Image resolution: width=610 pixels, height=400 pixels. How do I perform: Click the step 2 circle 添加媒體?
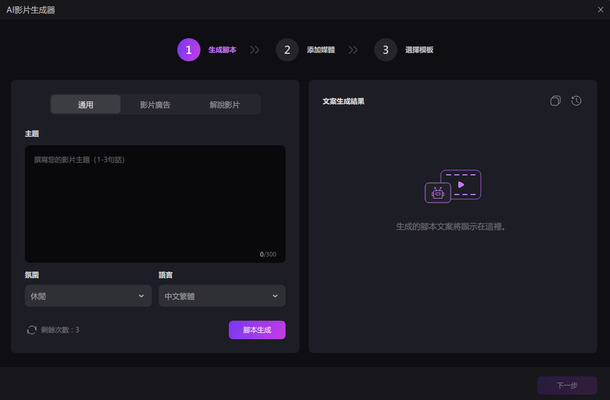(x=287, y=50)
